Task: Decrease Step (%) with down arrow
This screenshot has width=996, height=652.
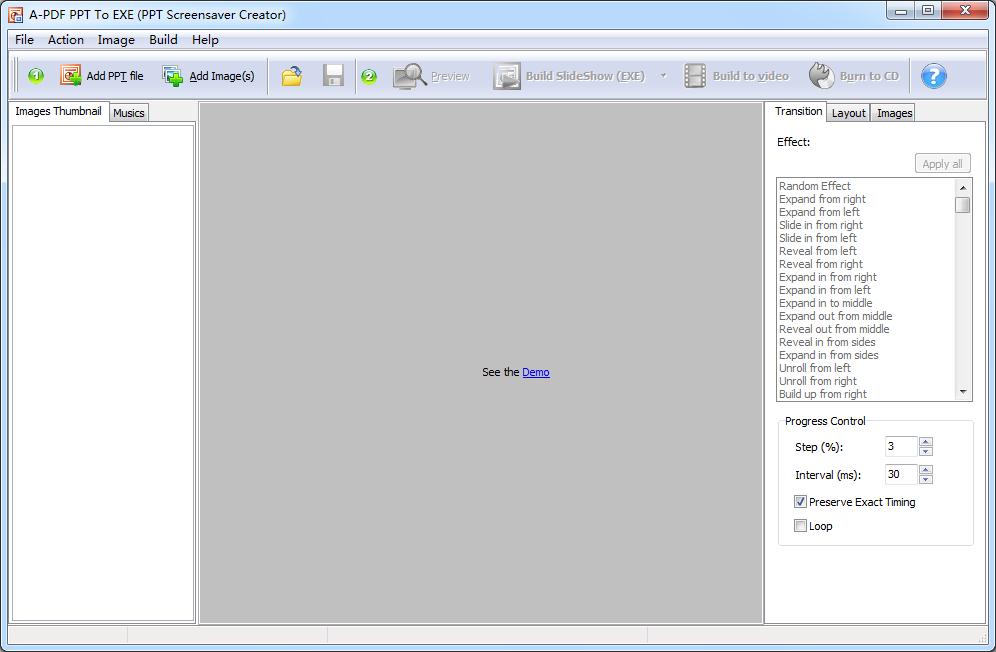Action: pyautogui.click(x=925, y=451)
